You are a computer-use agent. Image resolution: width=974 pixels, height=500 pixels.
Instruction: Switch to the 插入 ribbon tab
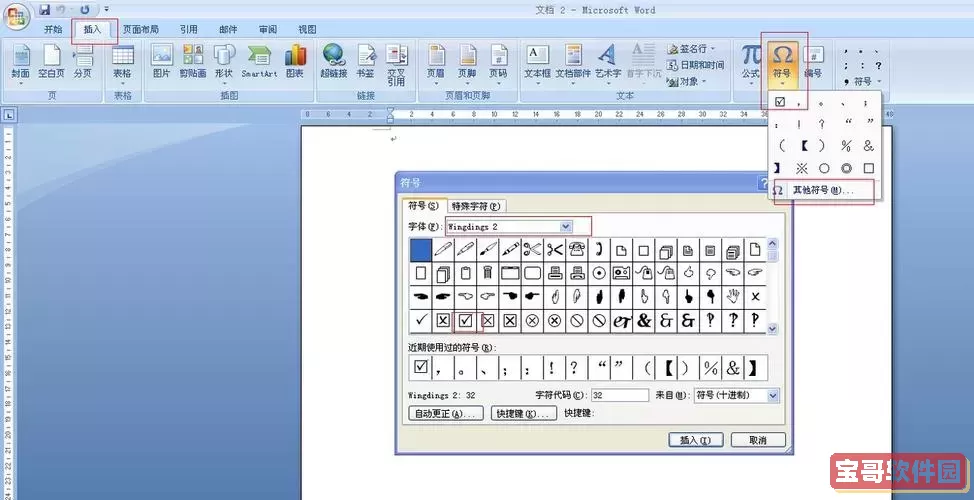[x=92, y=29]
